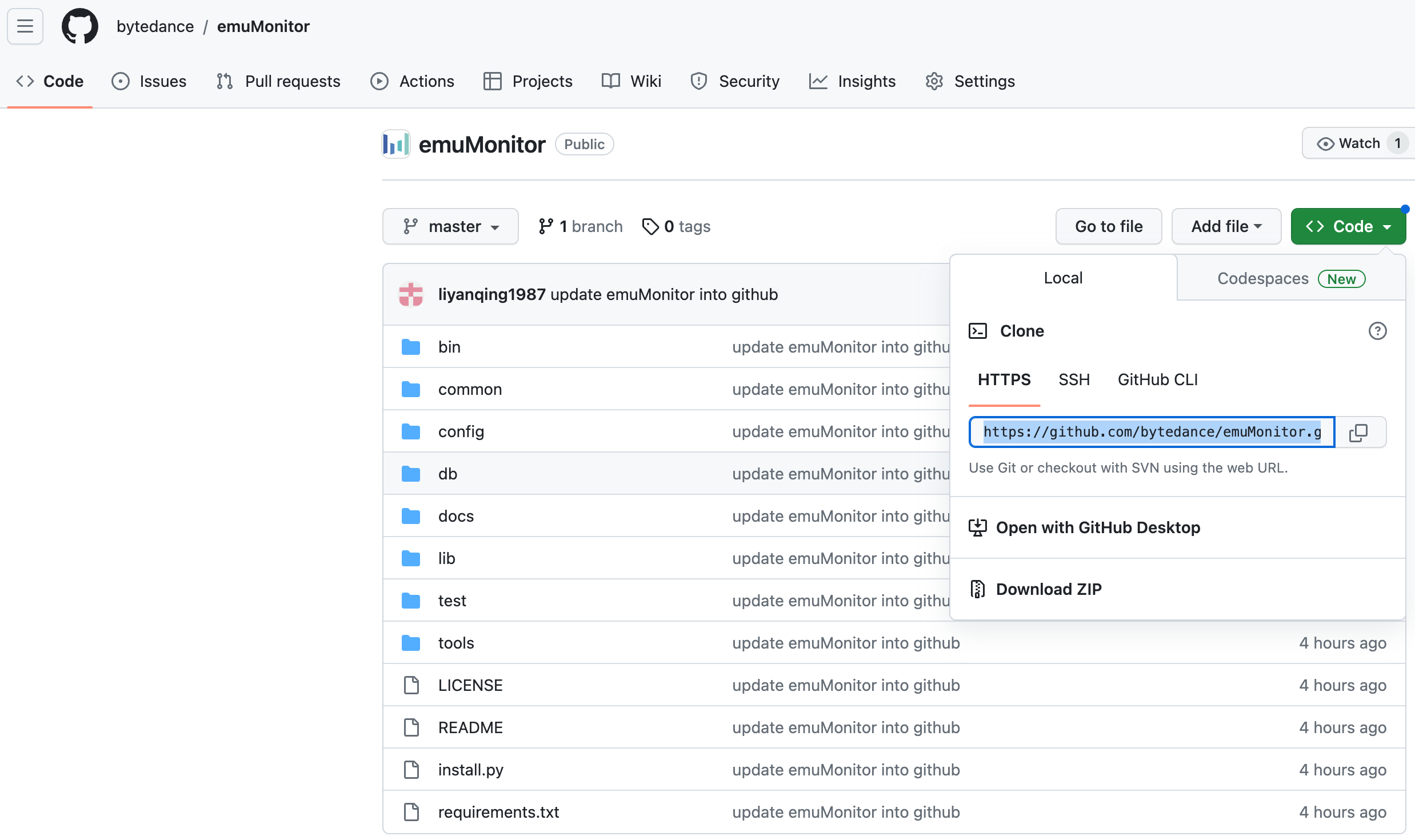Viewport: 1415px width, 840px height.
Task: Click the README file icon
Action: (411, 727)
